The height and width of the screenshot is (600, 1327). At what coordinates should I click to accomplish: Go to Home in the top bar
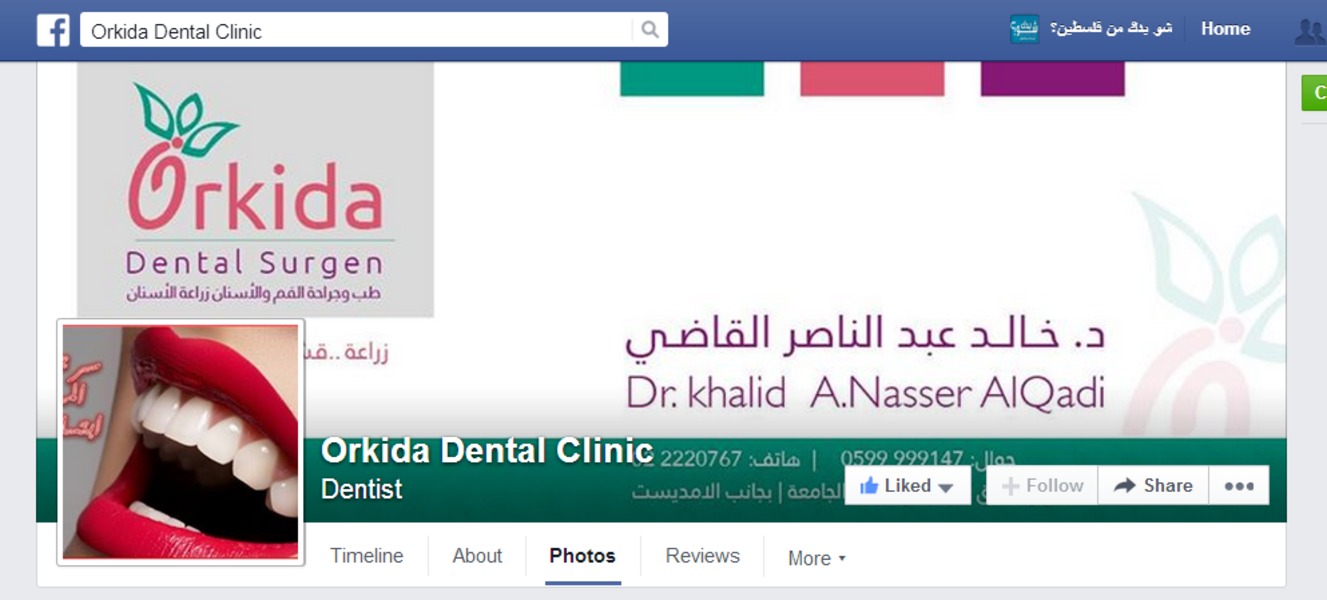tap(1225, 29)
